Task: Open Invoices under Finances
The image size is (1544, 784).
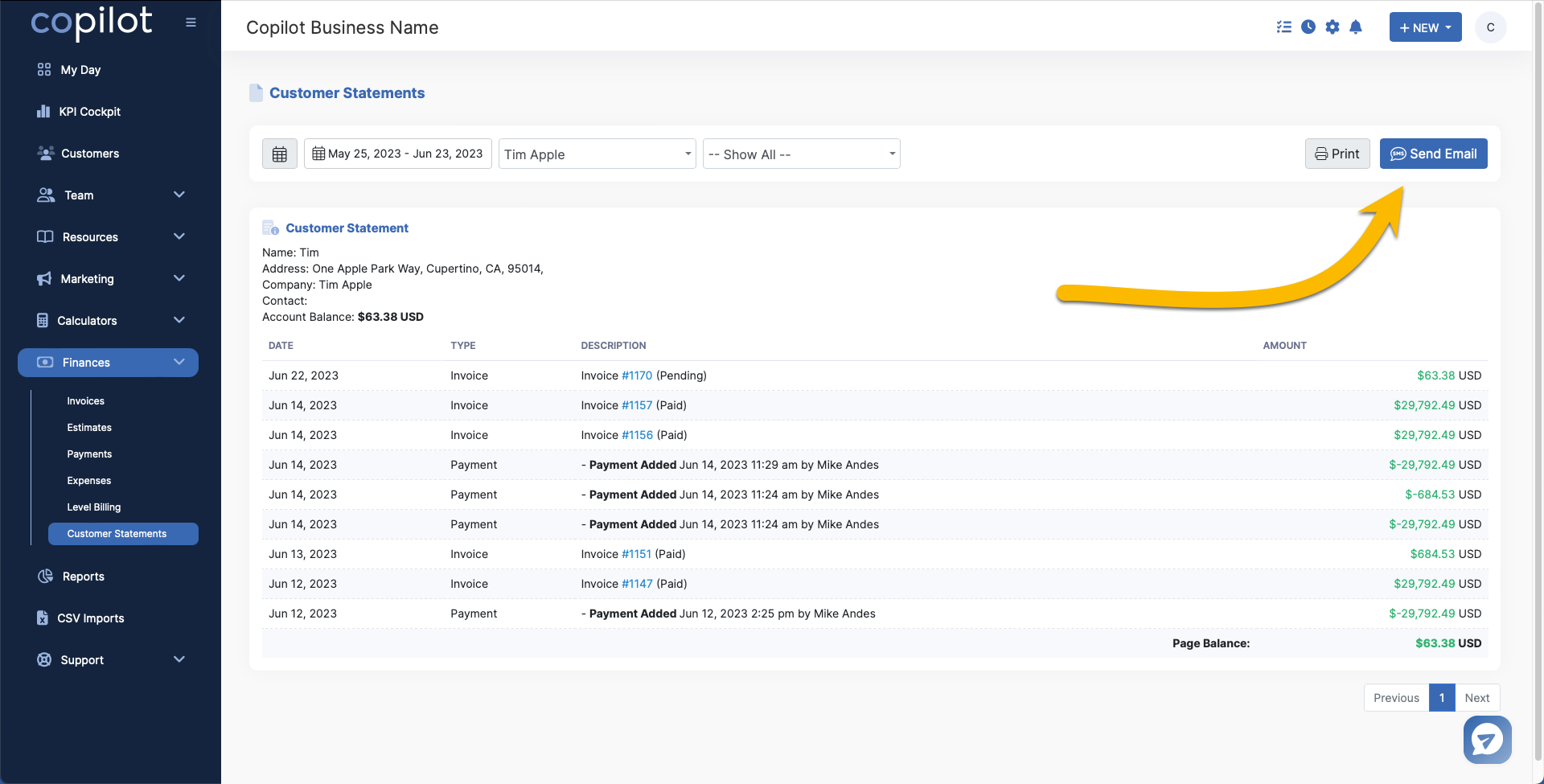Action: [86, 401]
